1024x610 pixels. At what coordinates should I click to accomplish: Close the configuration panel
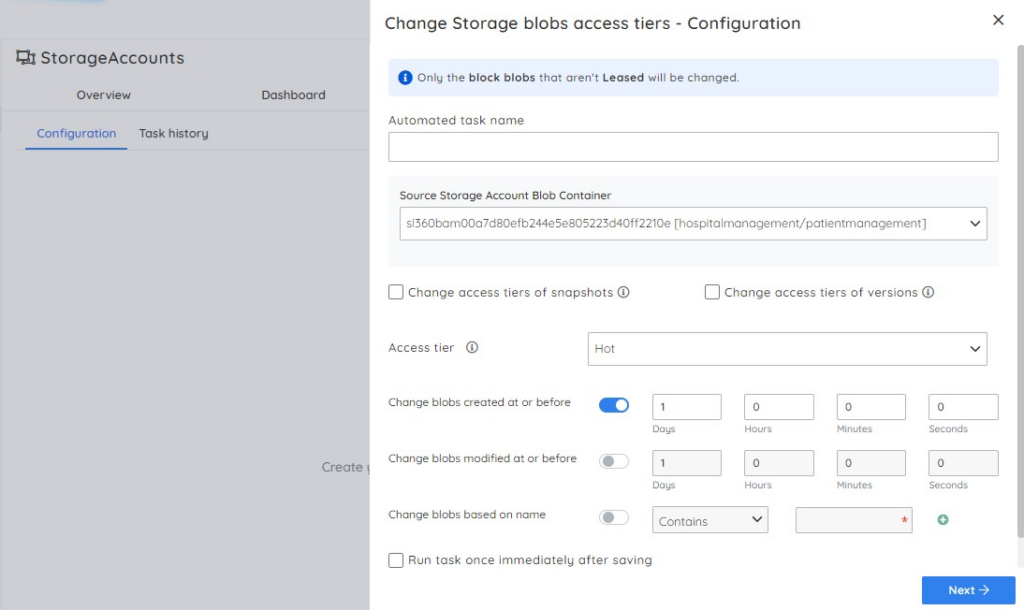click(x=998, y=19)
